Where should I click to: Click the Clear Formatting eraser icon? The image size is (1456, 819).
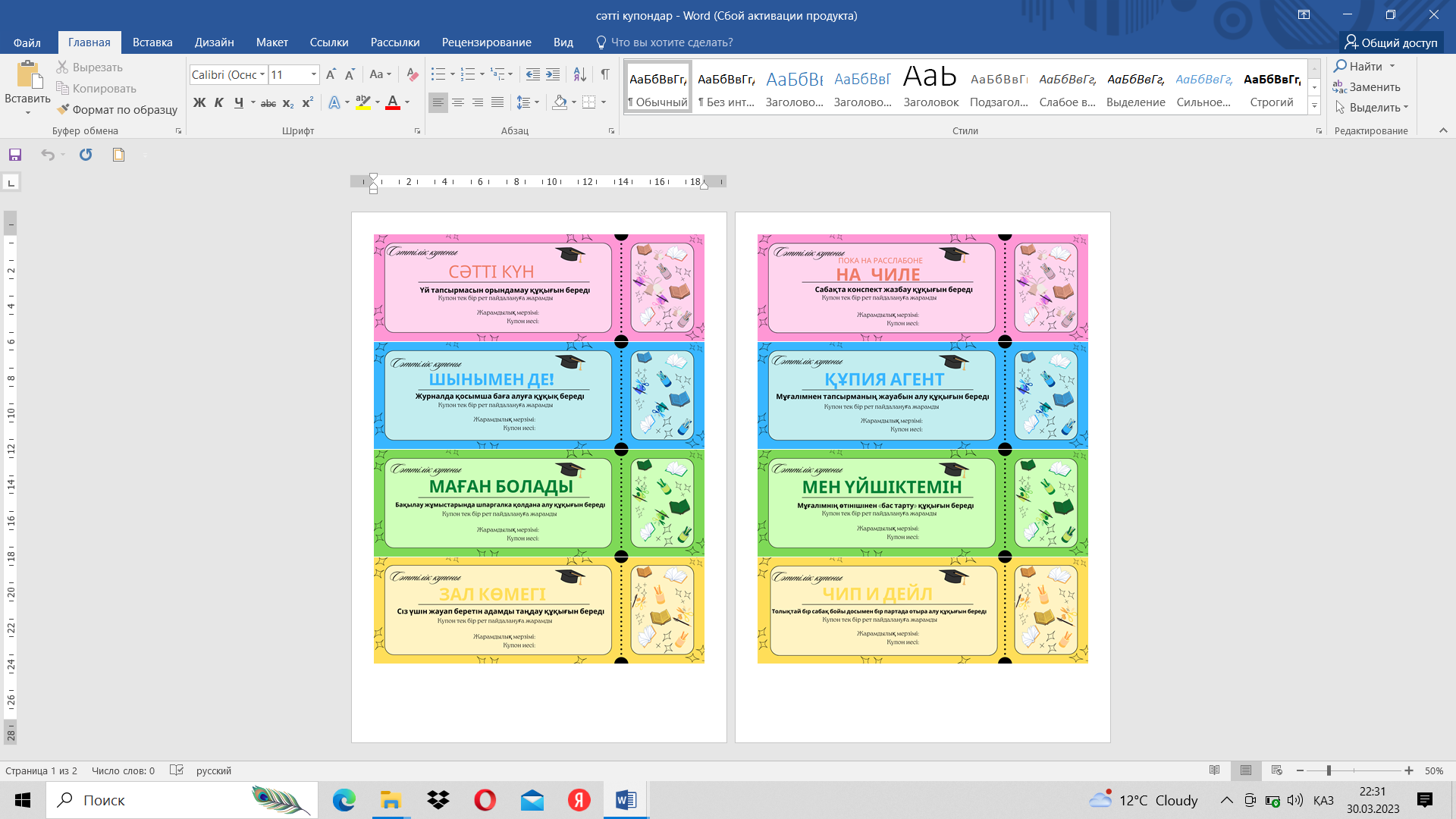pyautogui.click(x=413, y=74)
